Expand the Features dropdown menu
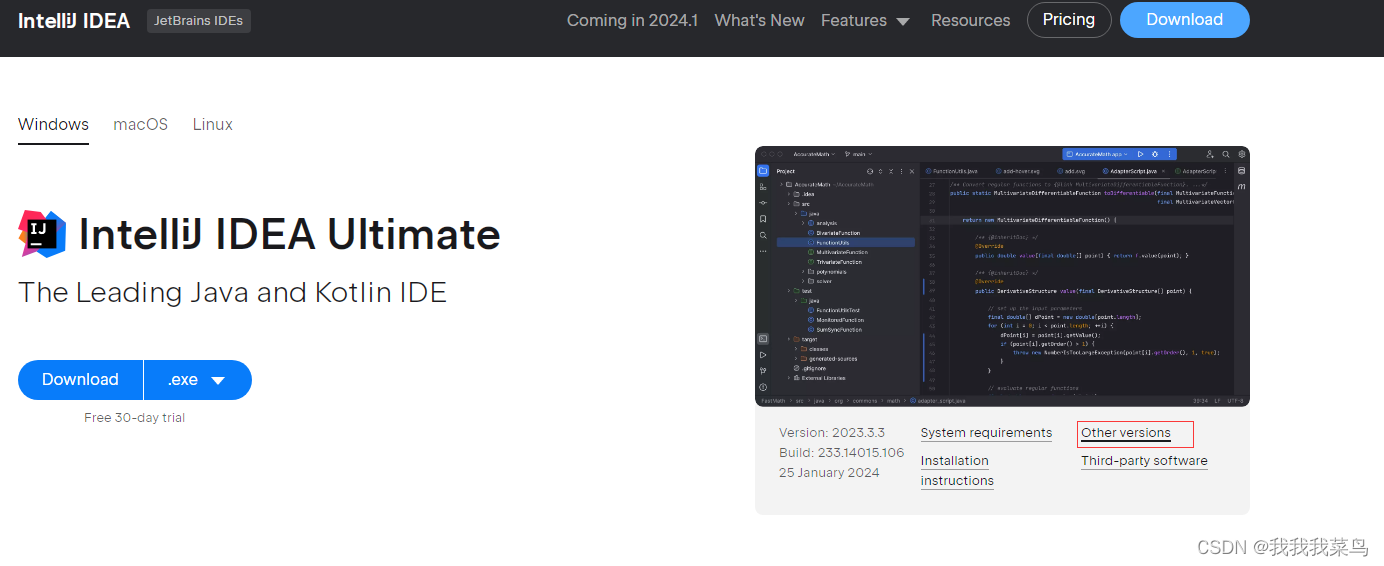The height and width of the screenshot is (566, 1384). pos(865,20)
